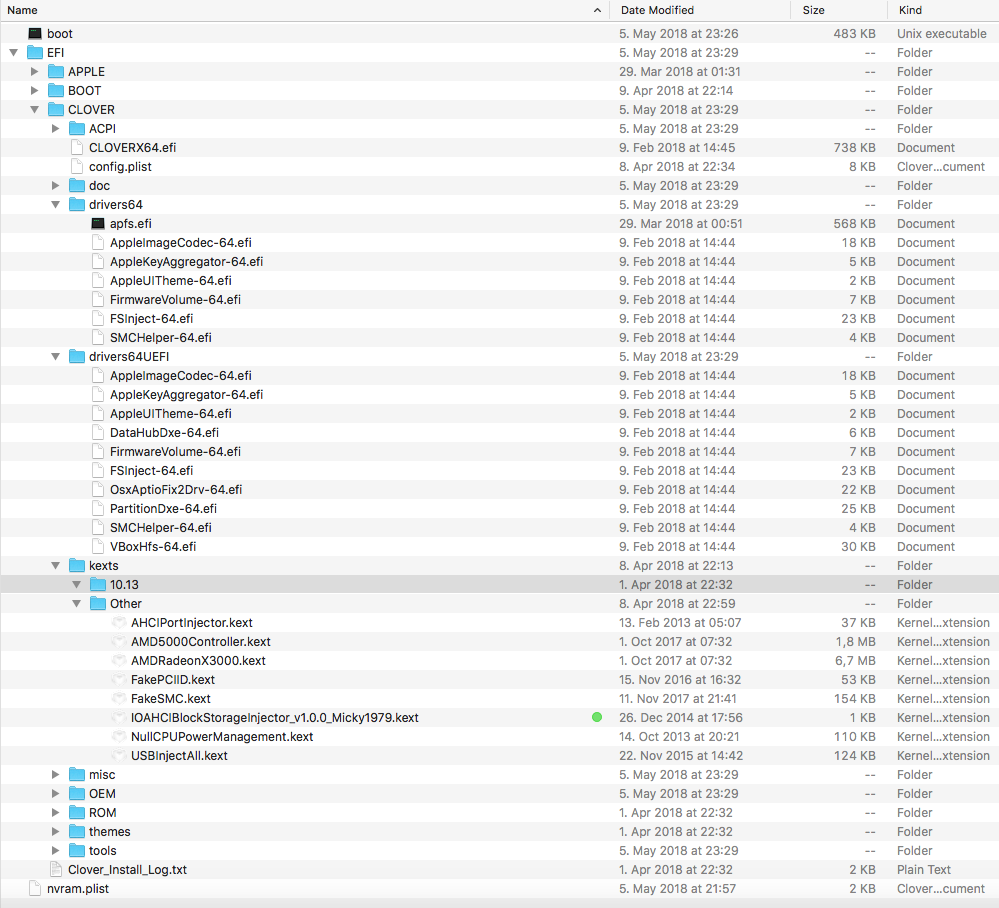Click the 6,7 MB size value

tap(855, 661)
